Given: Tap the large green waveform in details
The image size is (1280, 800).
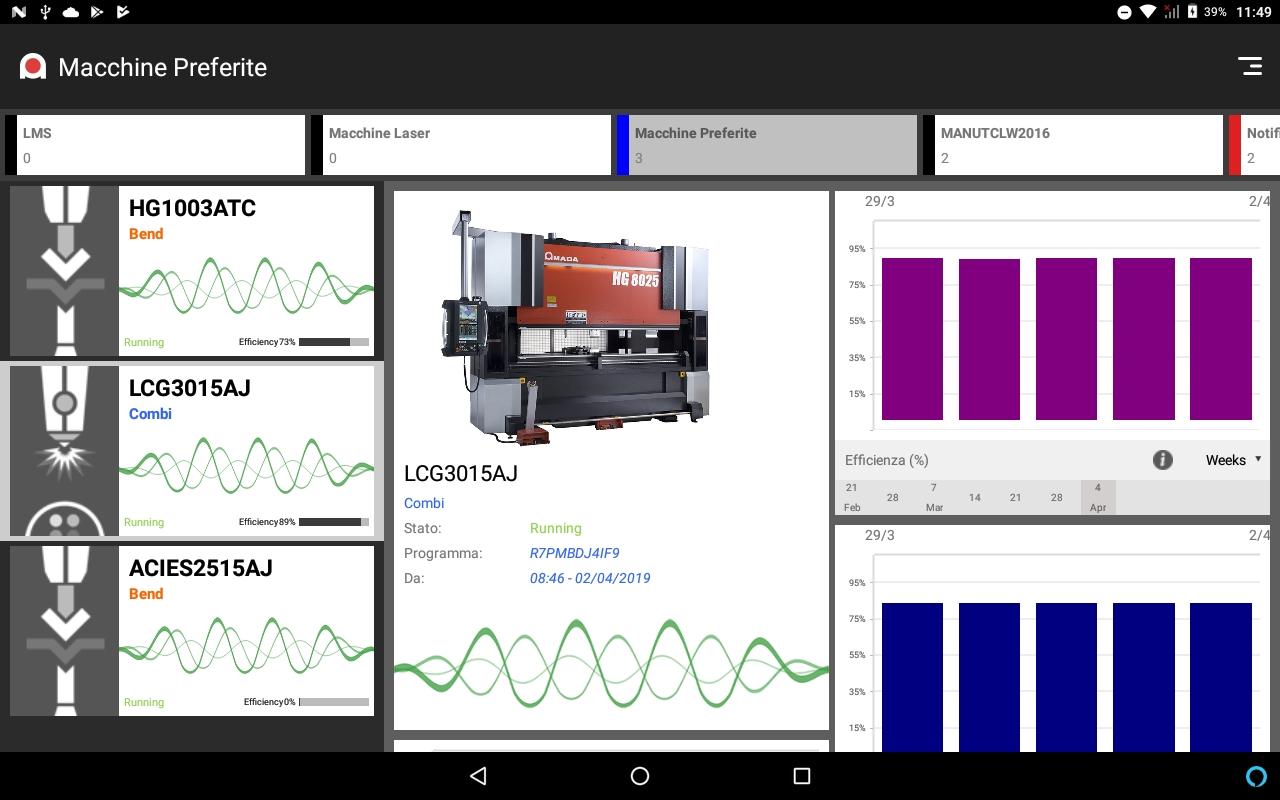Looking at the screenshot, I should [x=611, y=664].
